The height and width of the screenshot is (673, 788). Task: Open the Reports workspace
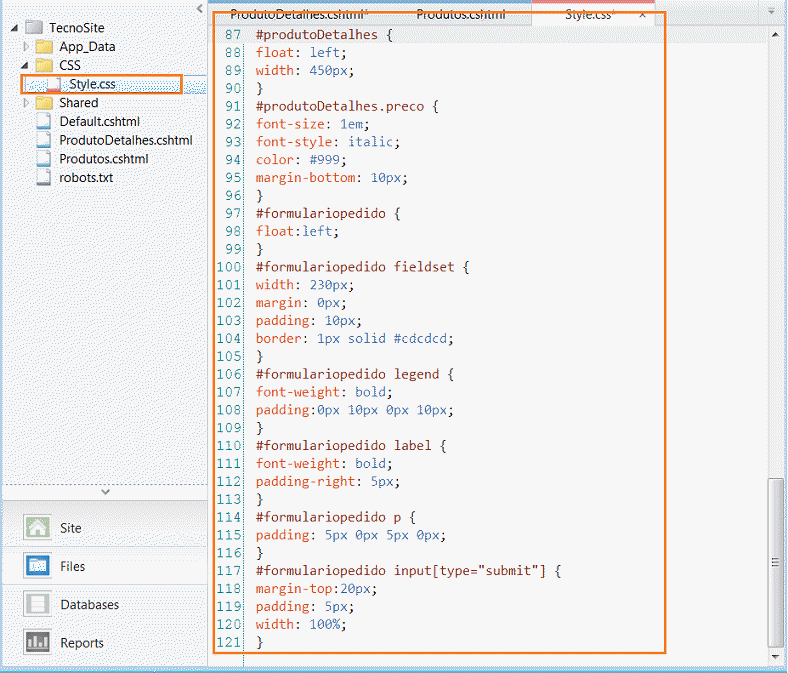pos(105,642)
